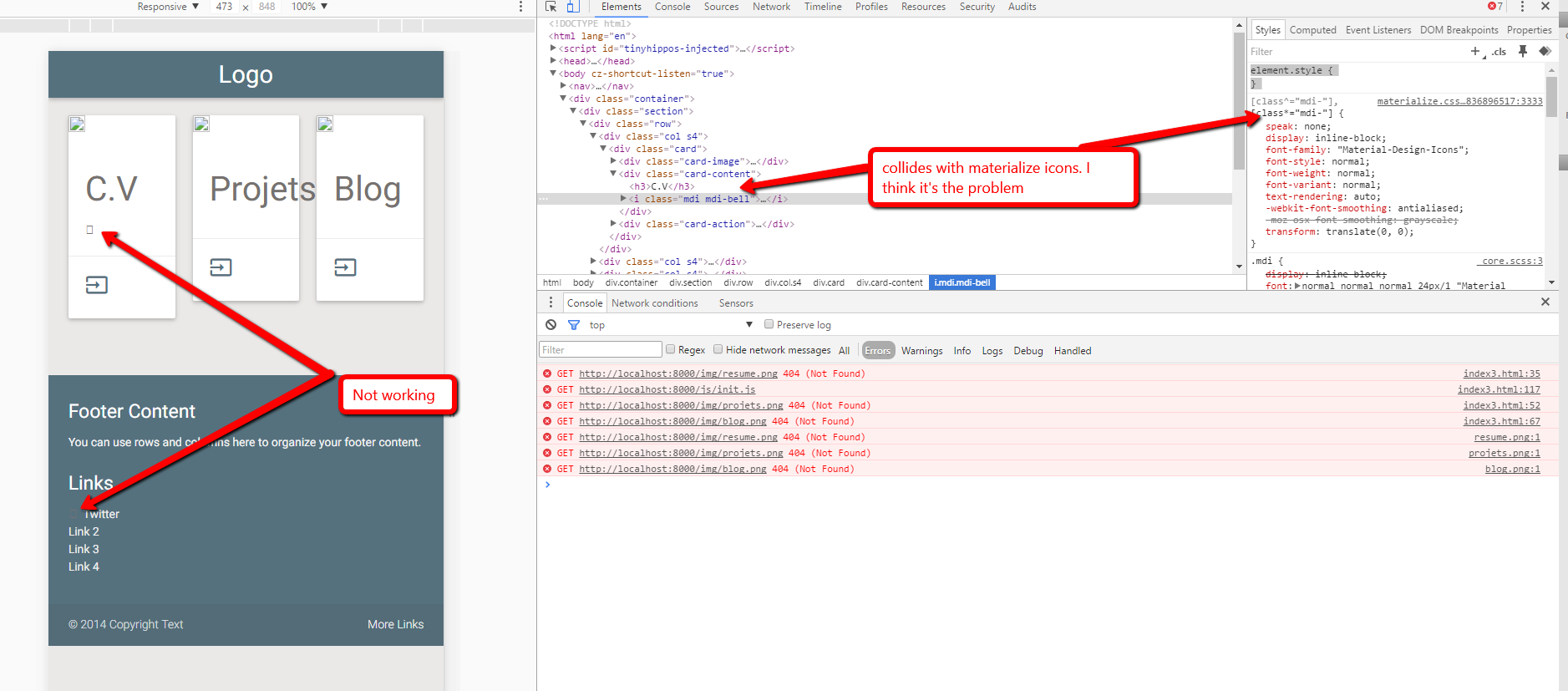The image size is (1568, 691).
Task: Enable the Regex filter checkbox
Action: [670, 349]
